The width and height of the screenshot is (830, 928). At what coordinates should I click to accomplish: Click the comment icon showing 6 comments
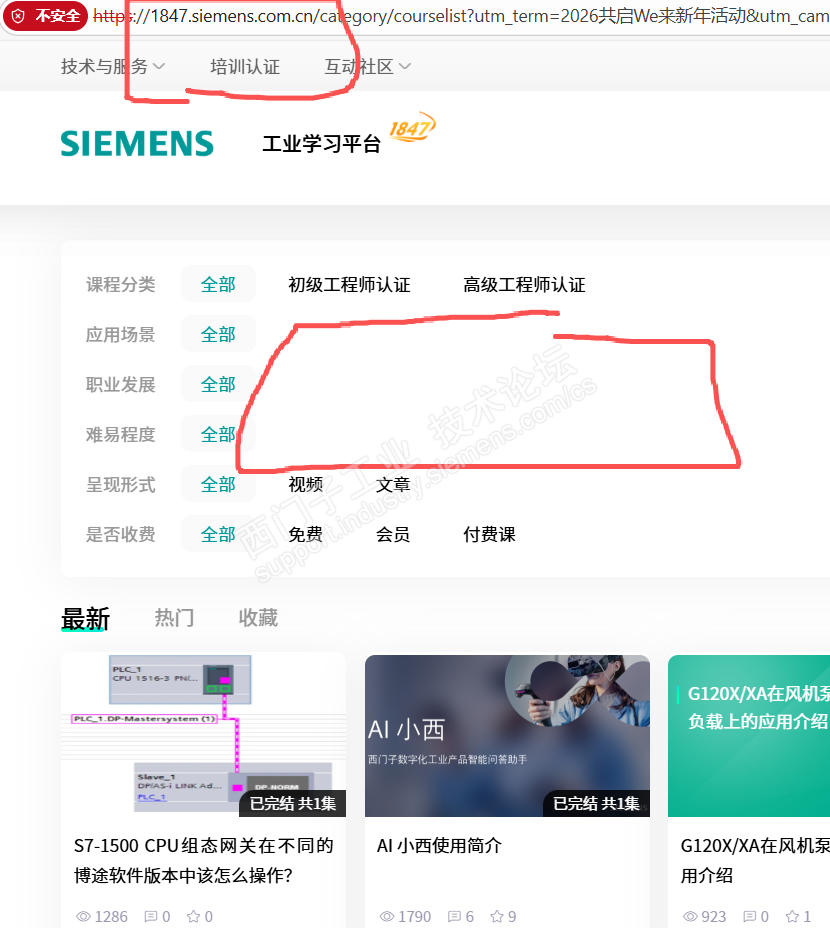click(454, 916)
